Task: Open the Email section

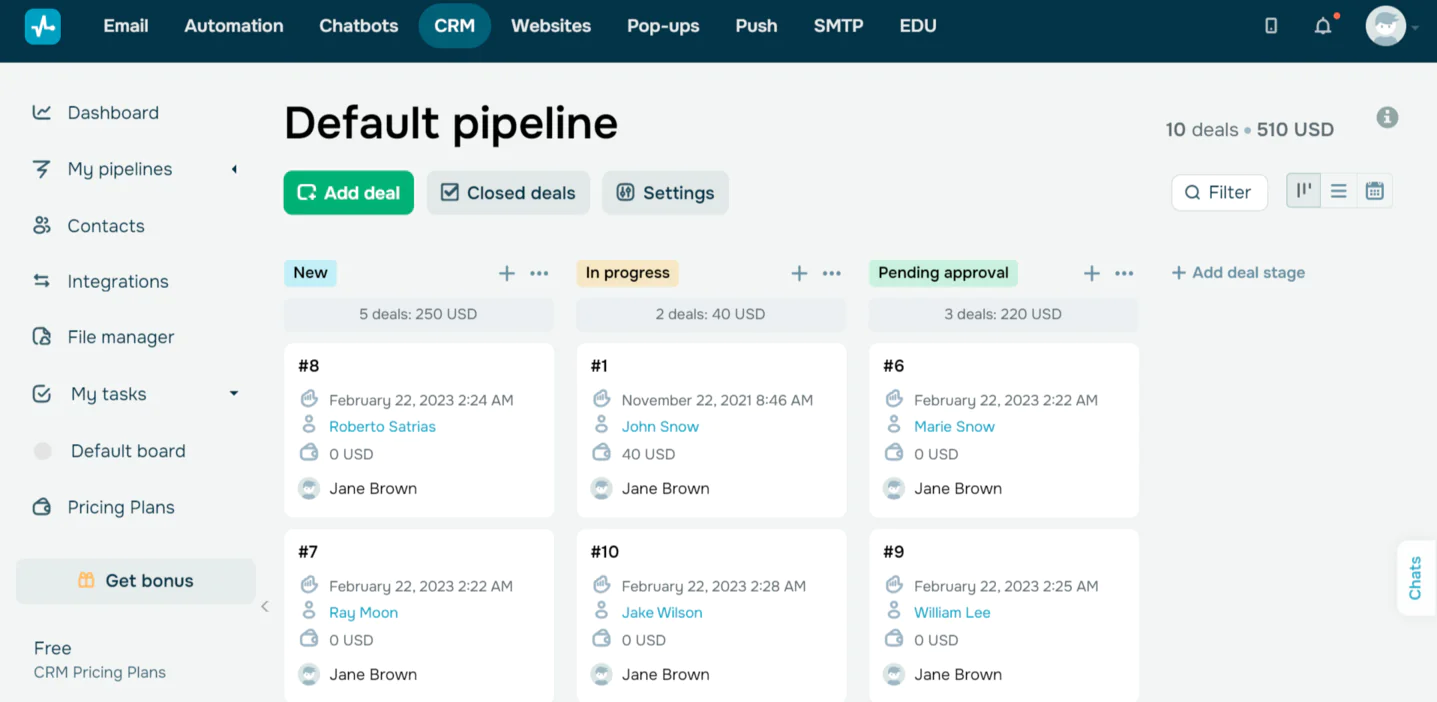Action: point(126,26)
